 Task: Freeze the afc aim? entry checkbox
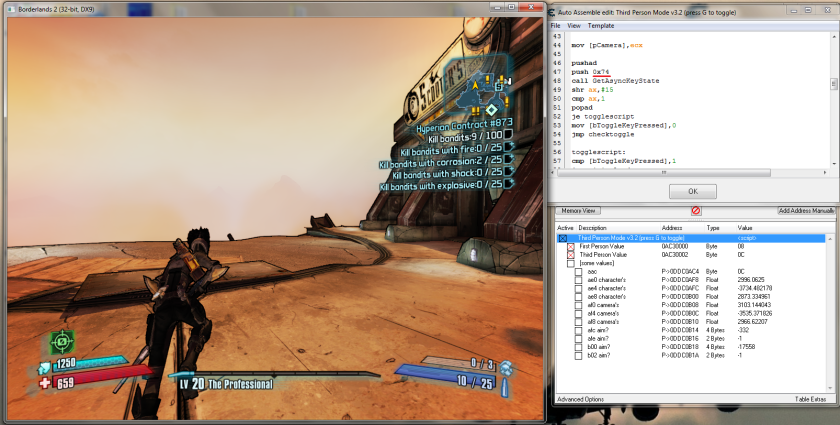click(x=578, y=330)
